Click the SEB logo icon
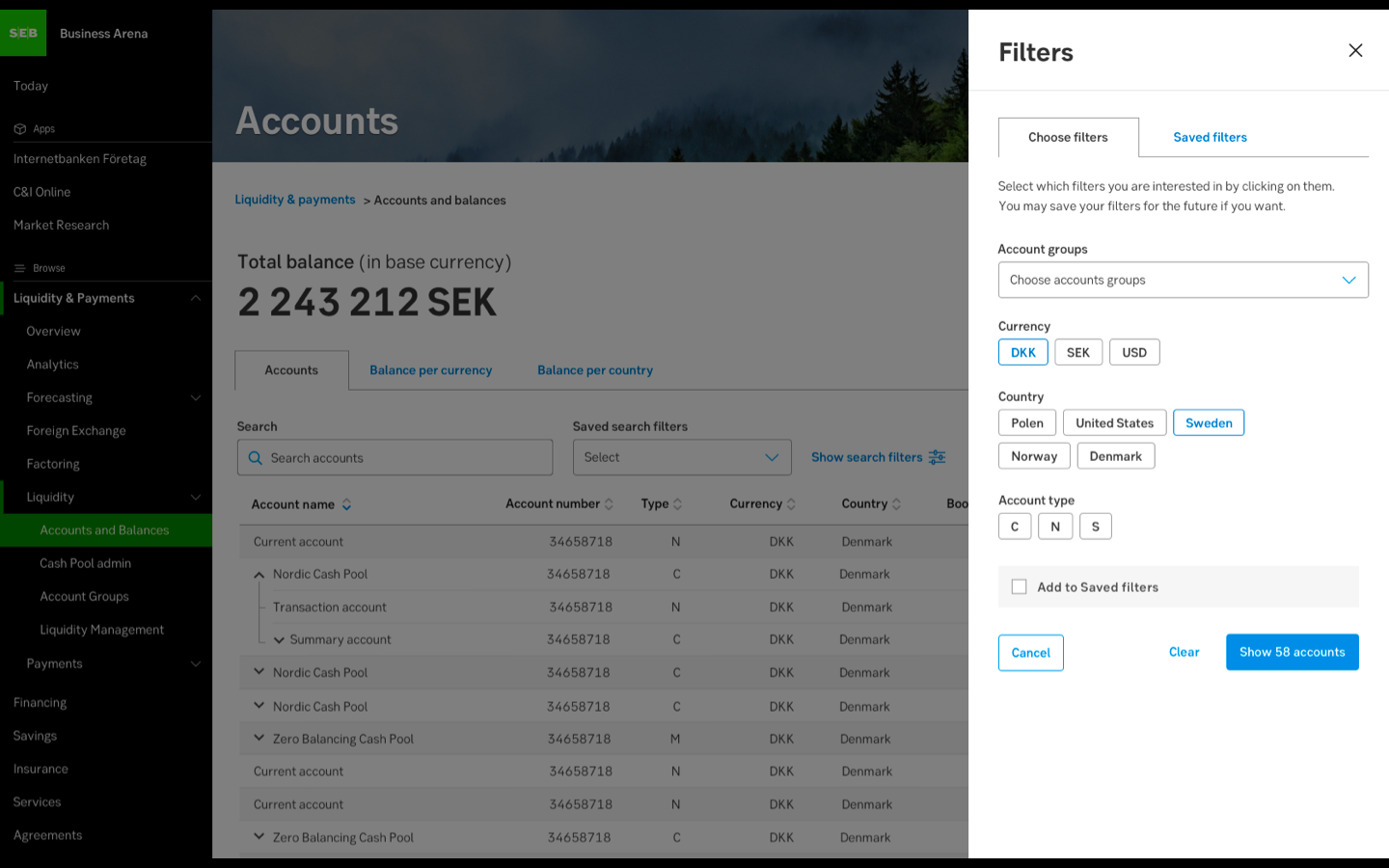Image resolution: width=1389 pixels, height=868 pixels. click(23, 33)
